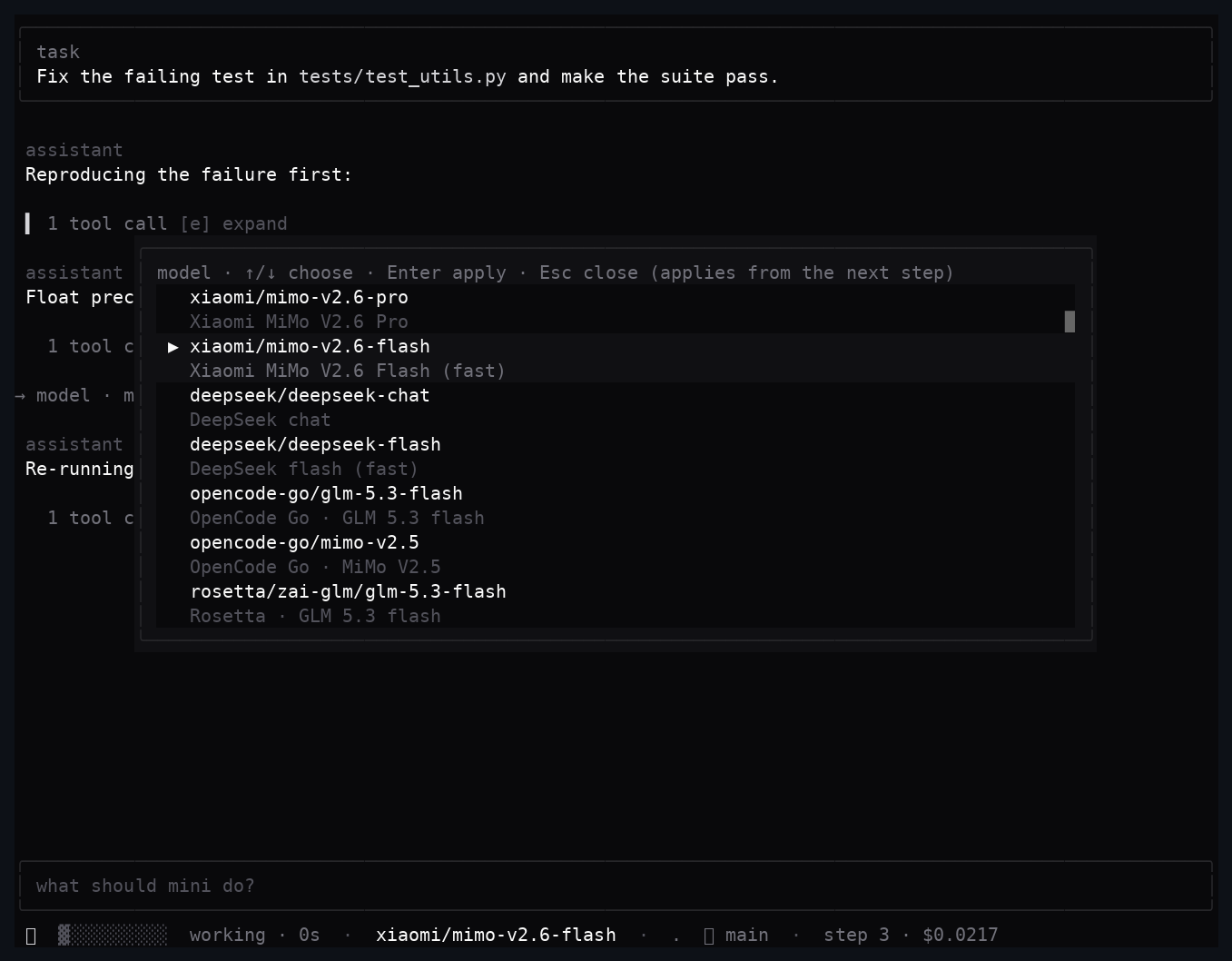Click the 'working · 0s' status text
Image resolution: width=1232 pixels, height=961 pixels.
[254, 935]
